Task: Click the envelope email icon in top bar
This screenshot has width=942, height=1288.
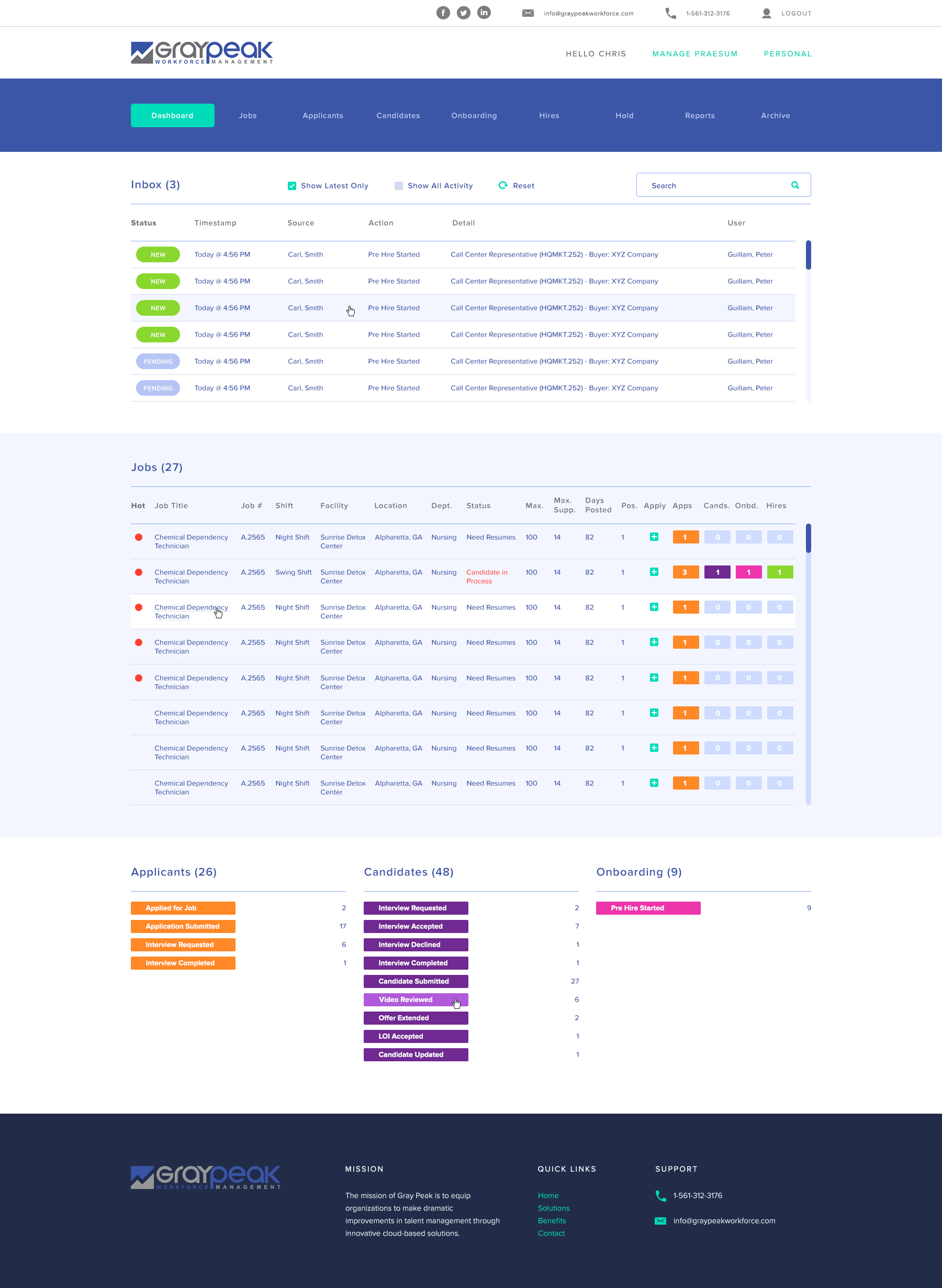Action: pos(528,13)
